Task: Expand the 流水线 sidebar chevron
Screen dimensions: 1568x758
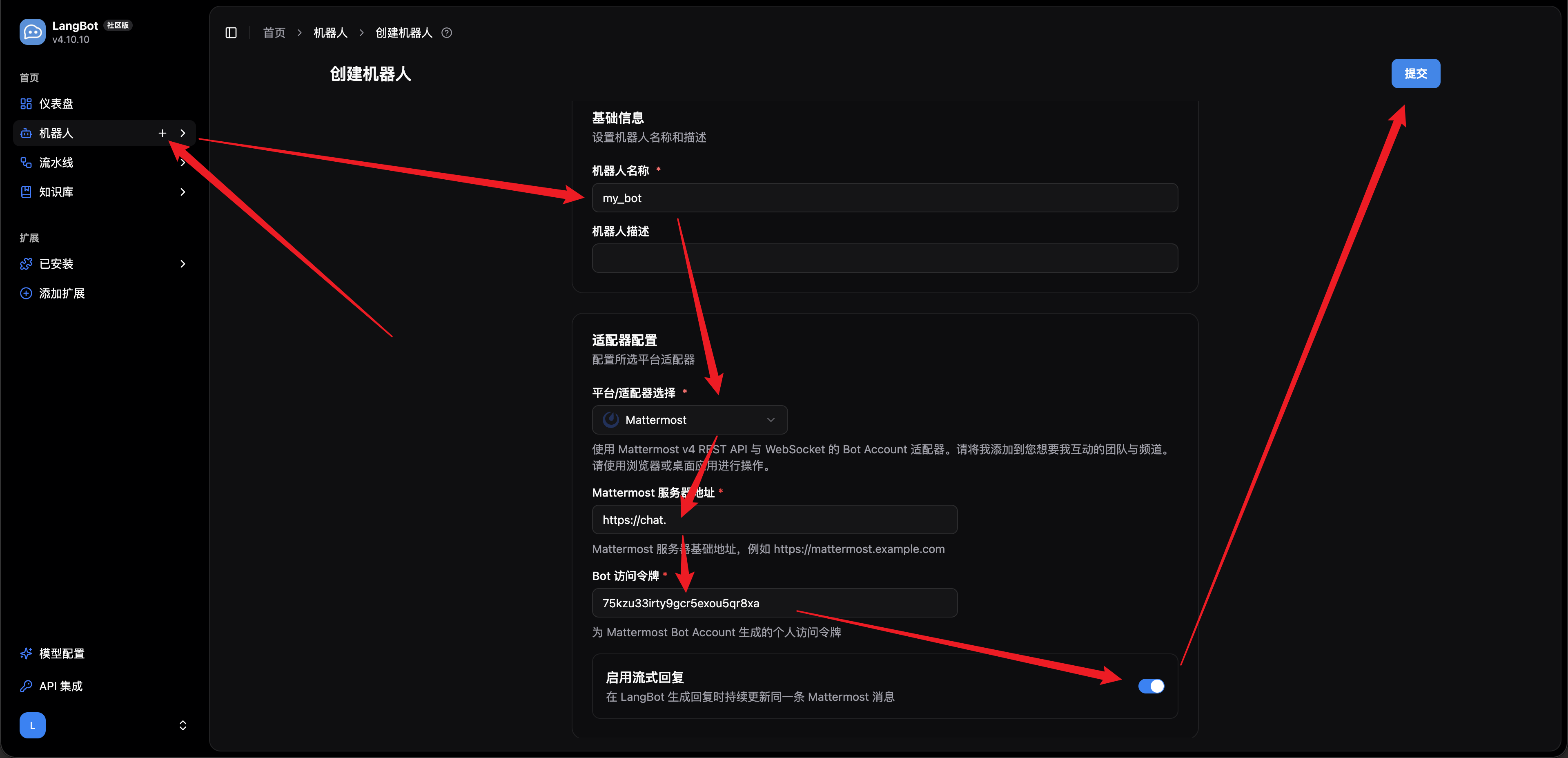Action: [x=183, y=163]
